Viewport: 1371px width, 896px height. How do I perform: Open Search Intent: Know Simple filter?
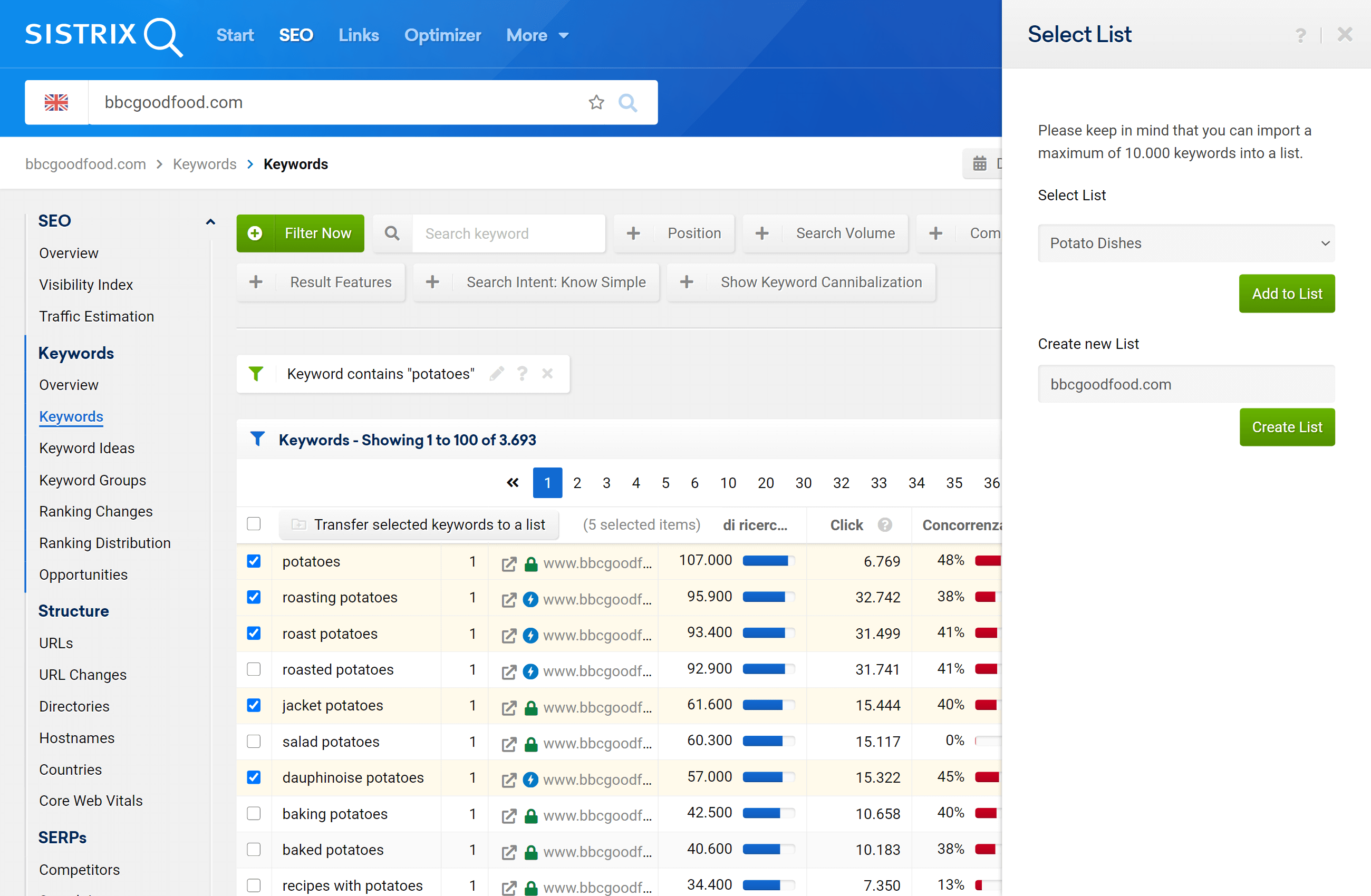[x=536, y=282]
